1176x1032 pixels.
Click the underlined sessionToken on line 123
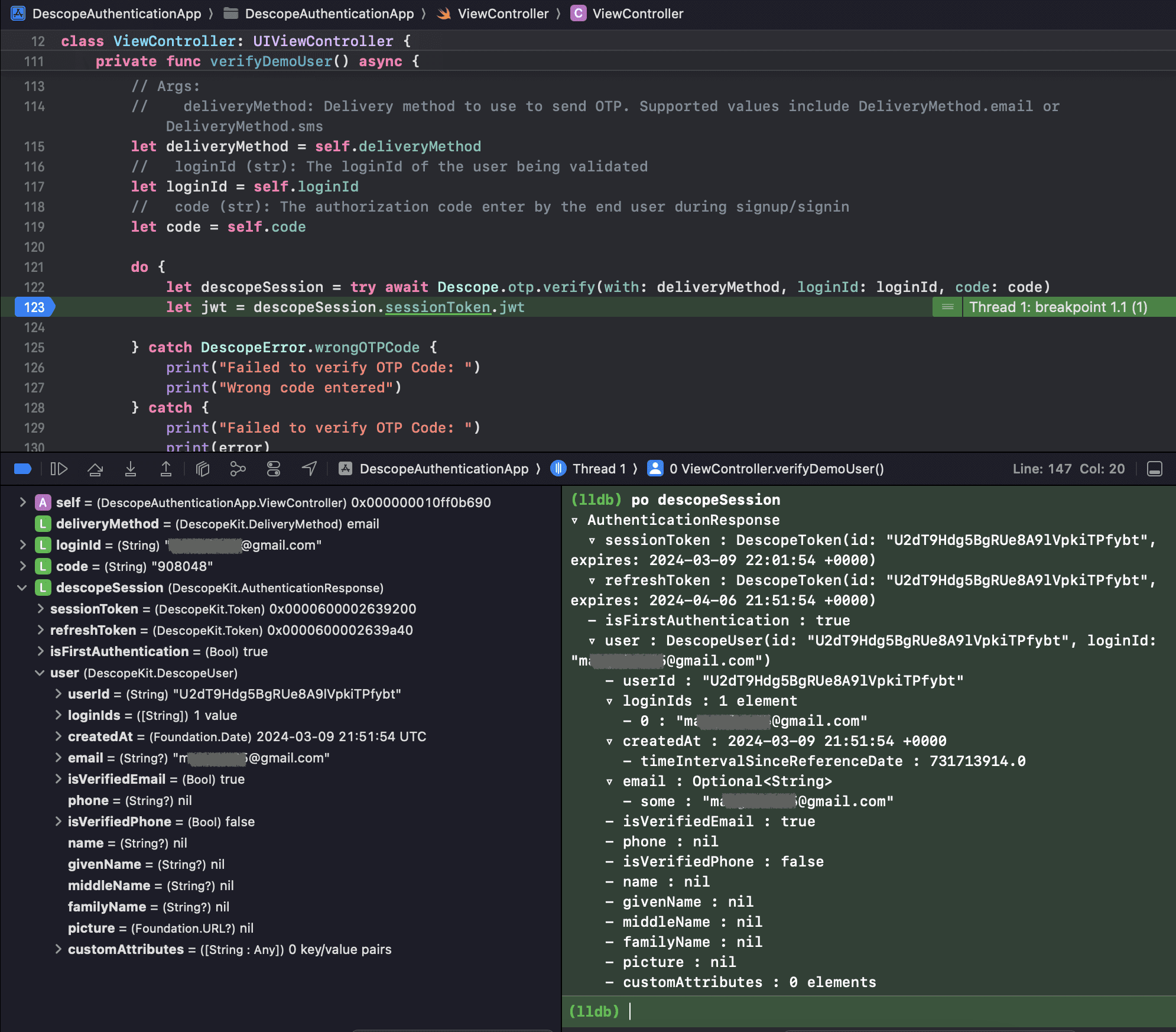(437, 307)
